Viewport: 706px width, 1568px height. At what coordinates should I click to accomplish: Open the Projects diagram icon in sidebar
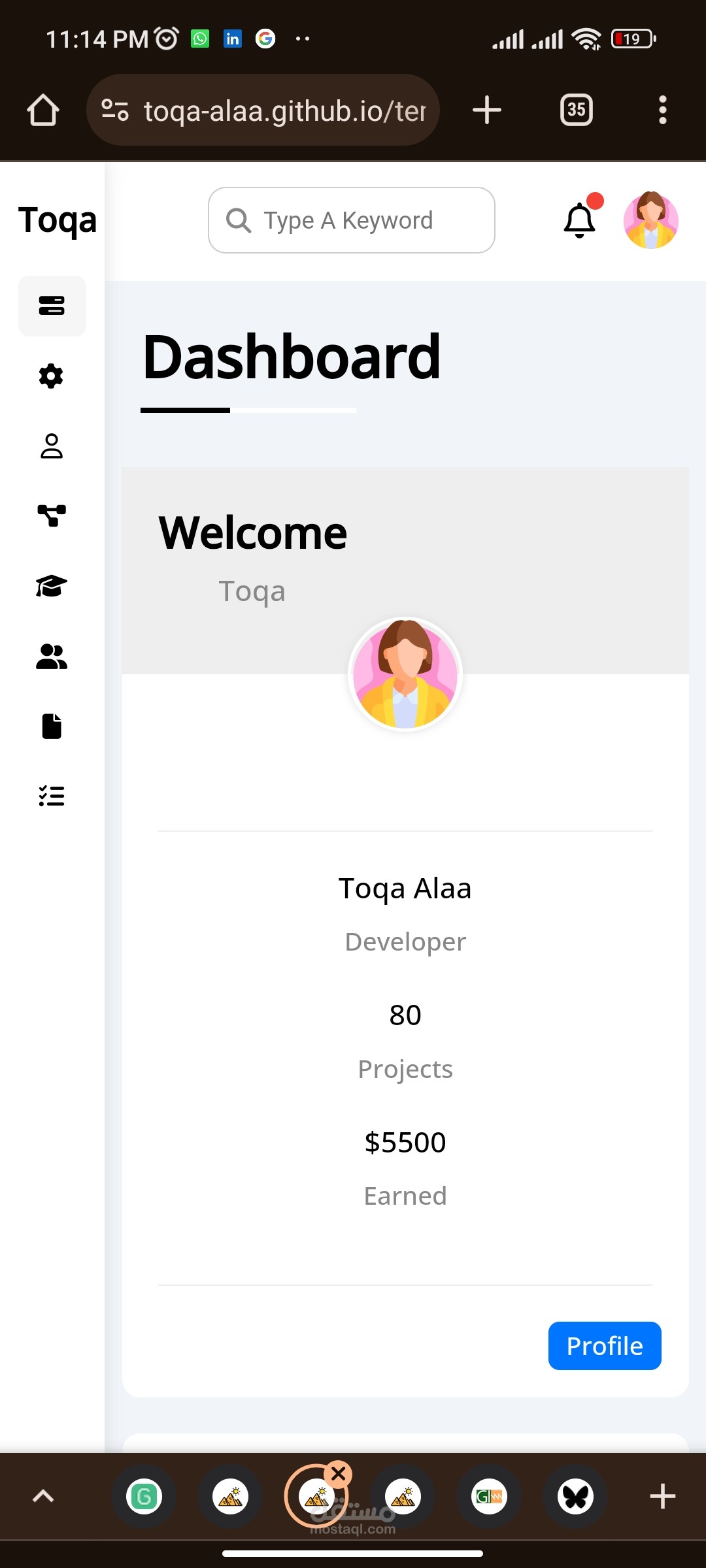52,516
